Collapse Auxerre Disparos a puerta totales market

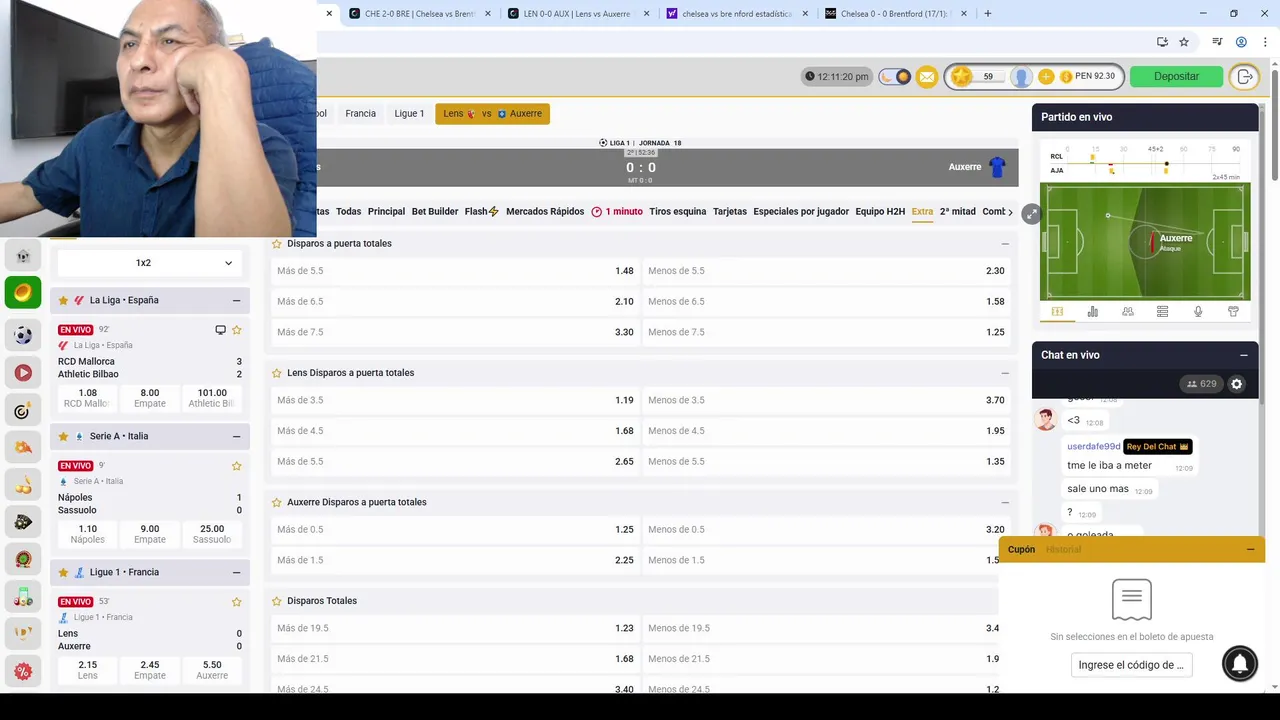click(x=1005, y=502)
